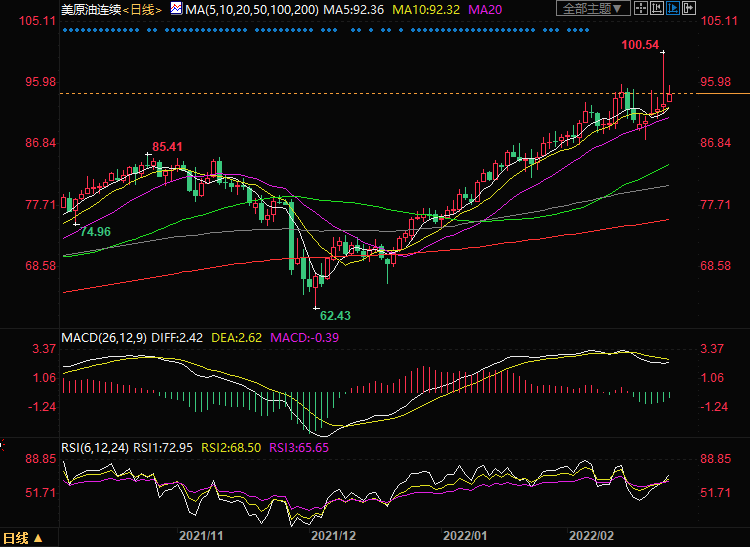Image resolution: width=750 pixels, height=547 pixels.
Task: Click the rightmost arrow panel icon
Action: coord(689,8)
